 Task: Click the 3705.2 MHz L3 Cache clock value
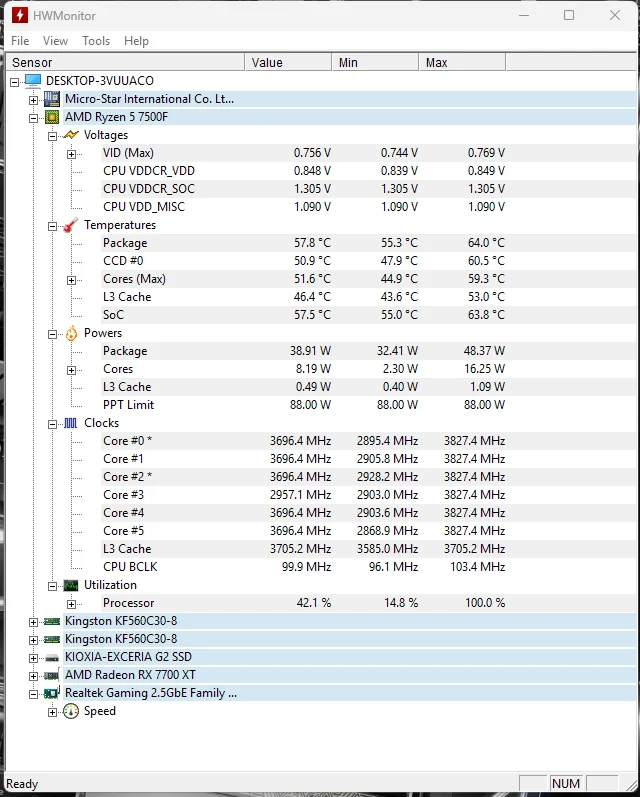[x=300, y=549]
